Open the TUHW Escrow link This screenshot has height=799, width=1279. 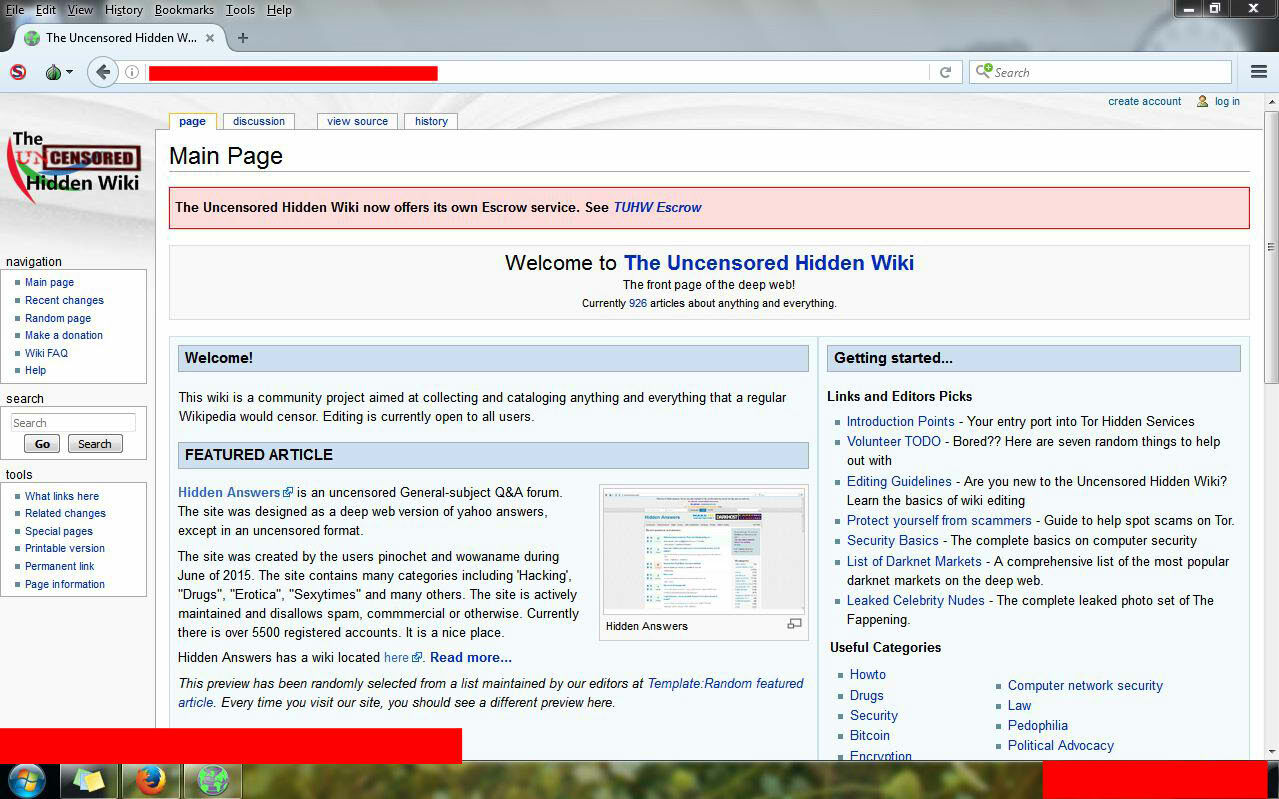[657, 208]
